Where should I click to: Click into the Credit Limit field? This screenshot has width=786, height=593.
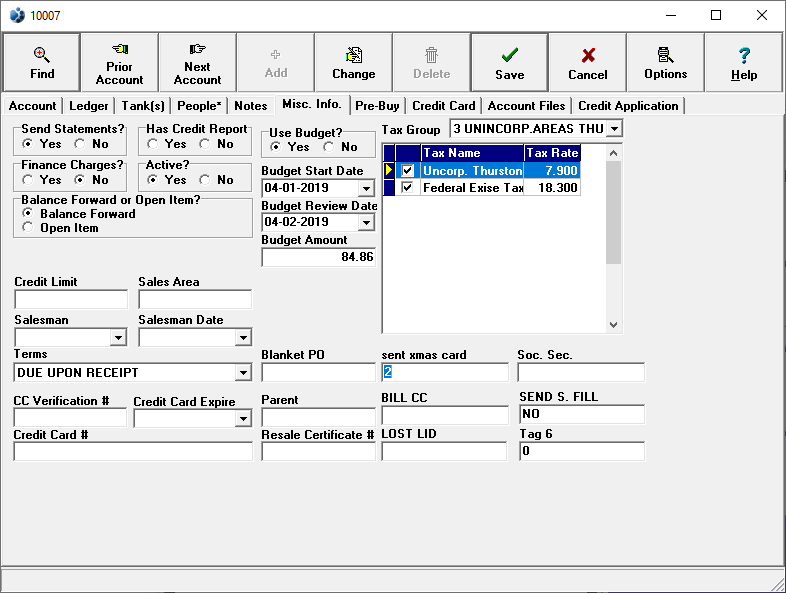pyautogui.click(x=71, y=299)
